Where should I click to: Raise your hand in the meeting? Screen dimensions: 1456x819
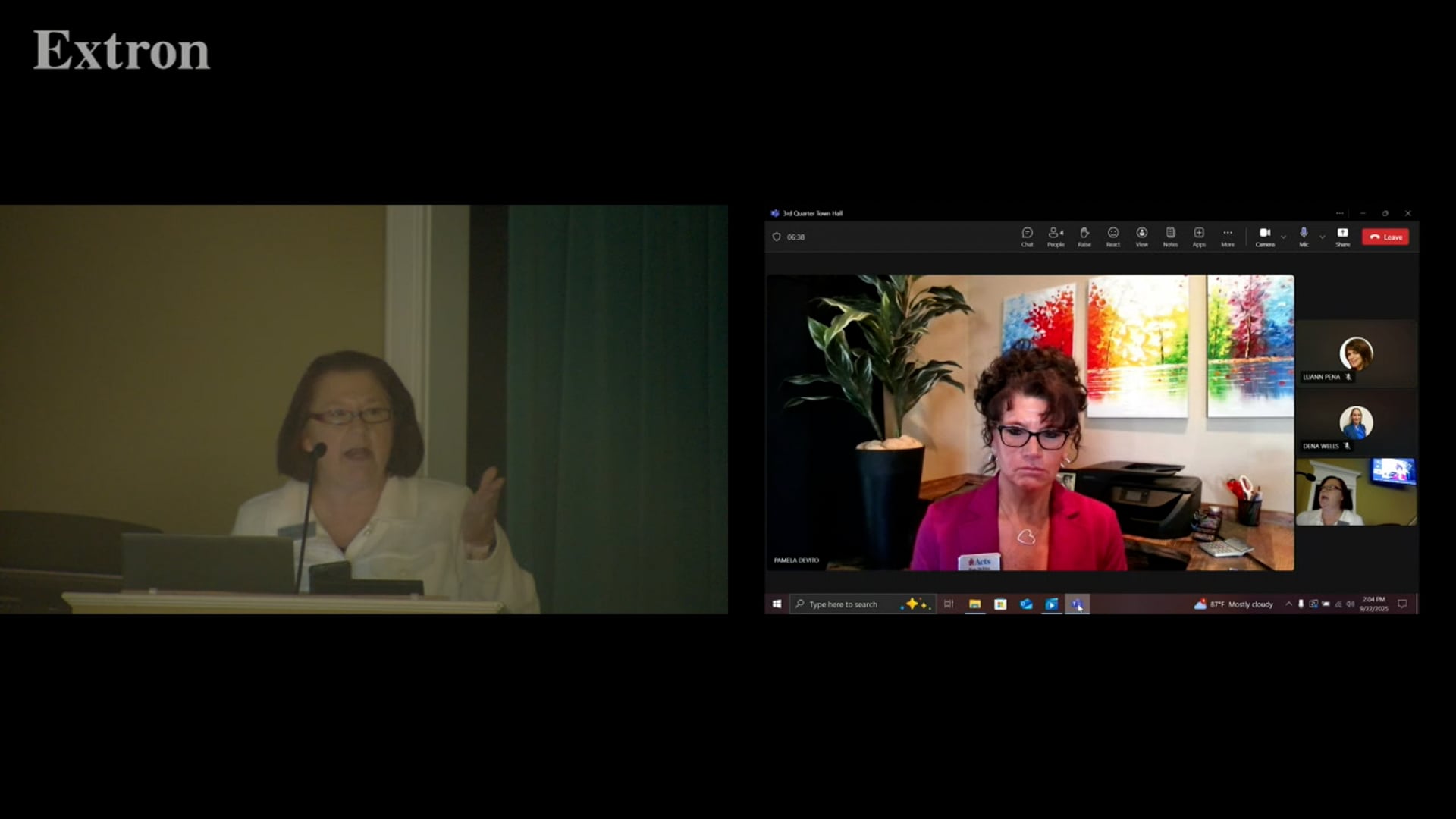[x=1084, y=237]
